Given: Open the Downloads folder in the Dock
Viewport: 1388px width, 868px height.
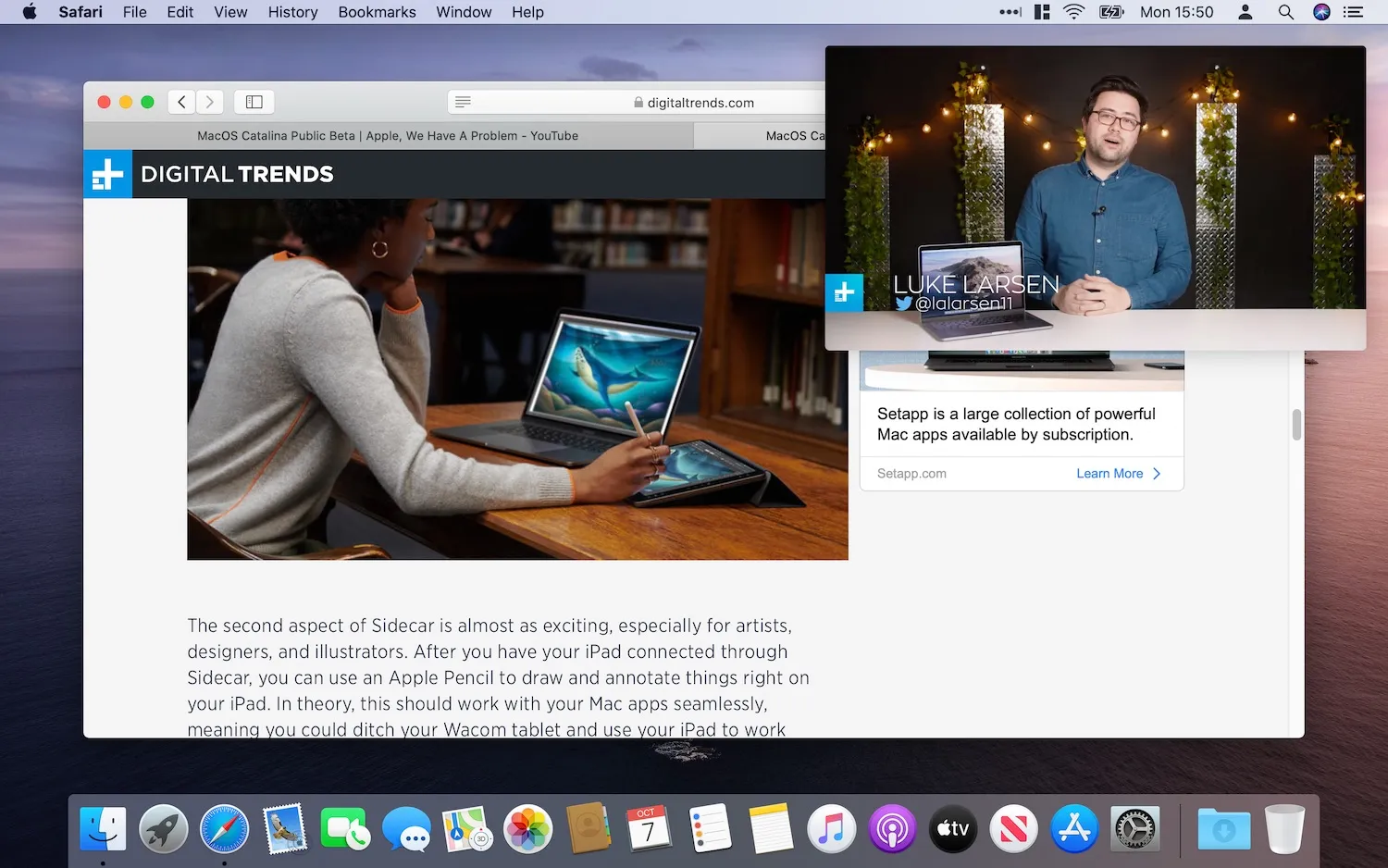Looking at the screenshot, I should click(x=1223, y=829).
